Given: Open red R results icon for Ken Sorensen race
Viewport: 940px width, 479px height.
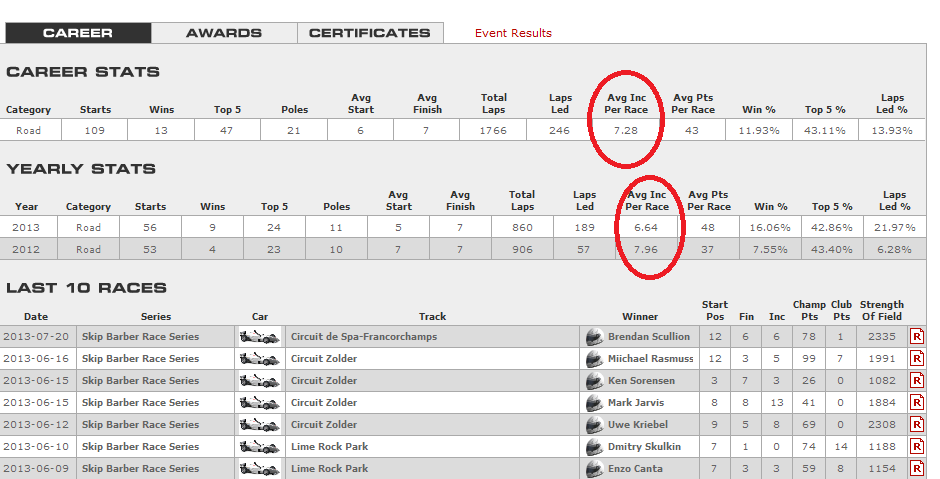Looking at the screenshot, I should 916,381.
